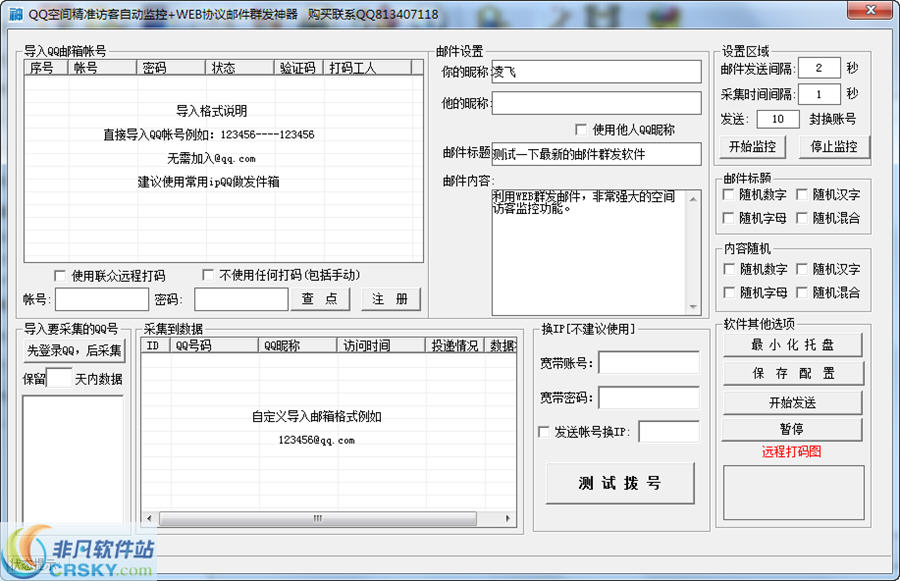
Task: Click the app icon in title bar
Action: [15, 13]
